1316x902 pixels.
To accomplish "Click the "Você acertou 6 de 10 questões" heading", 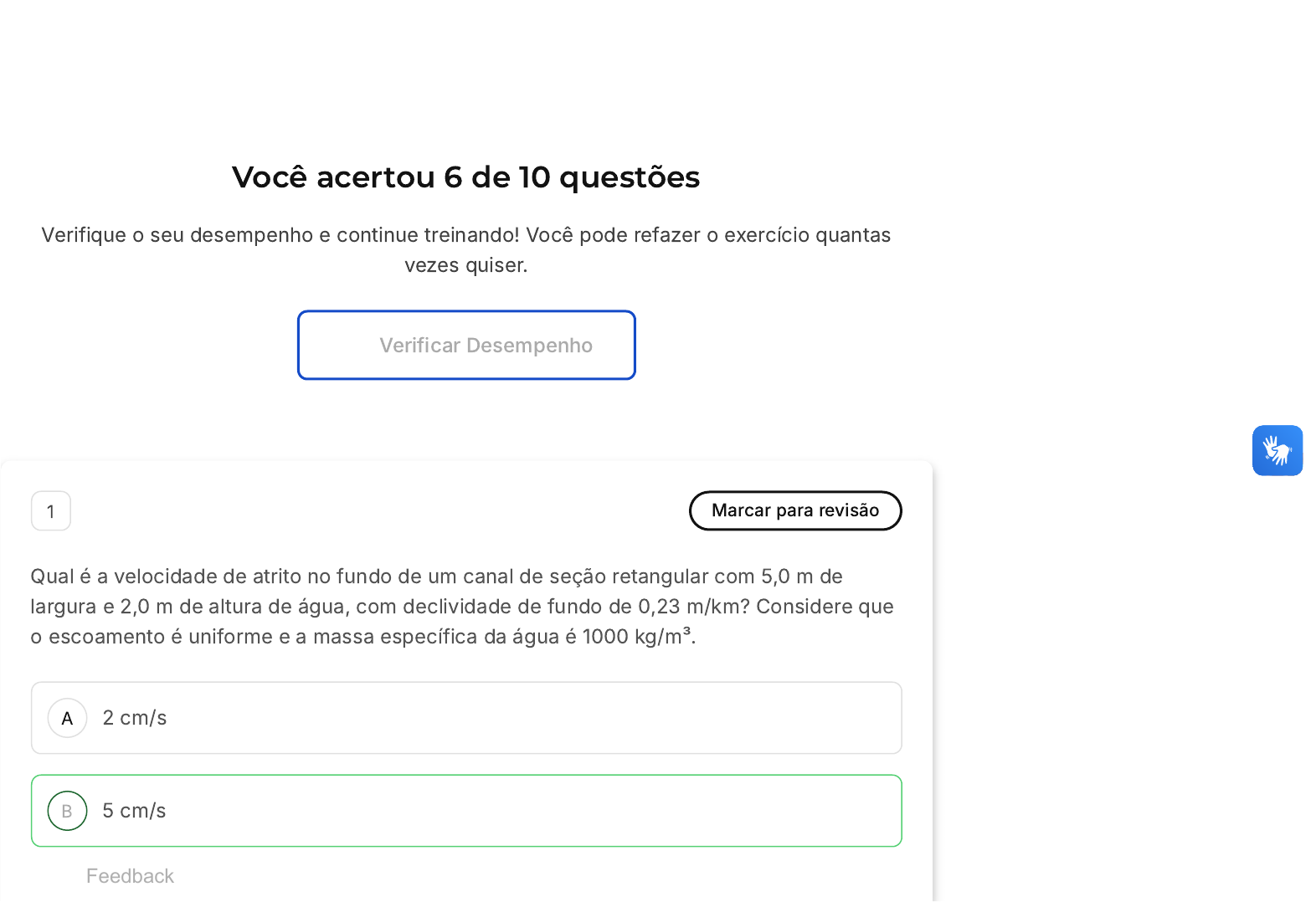I will click(465, 177).
